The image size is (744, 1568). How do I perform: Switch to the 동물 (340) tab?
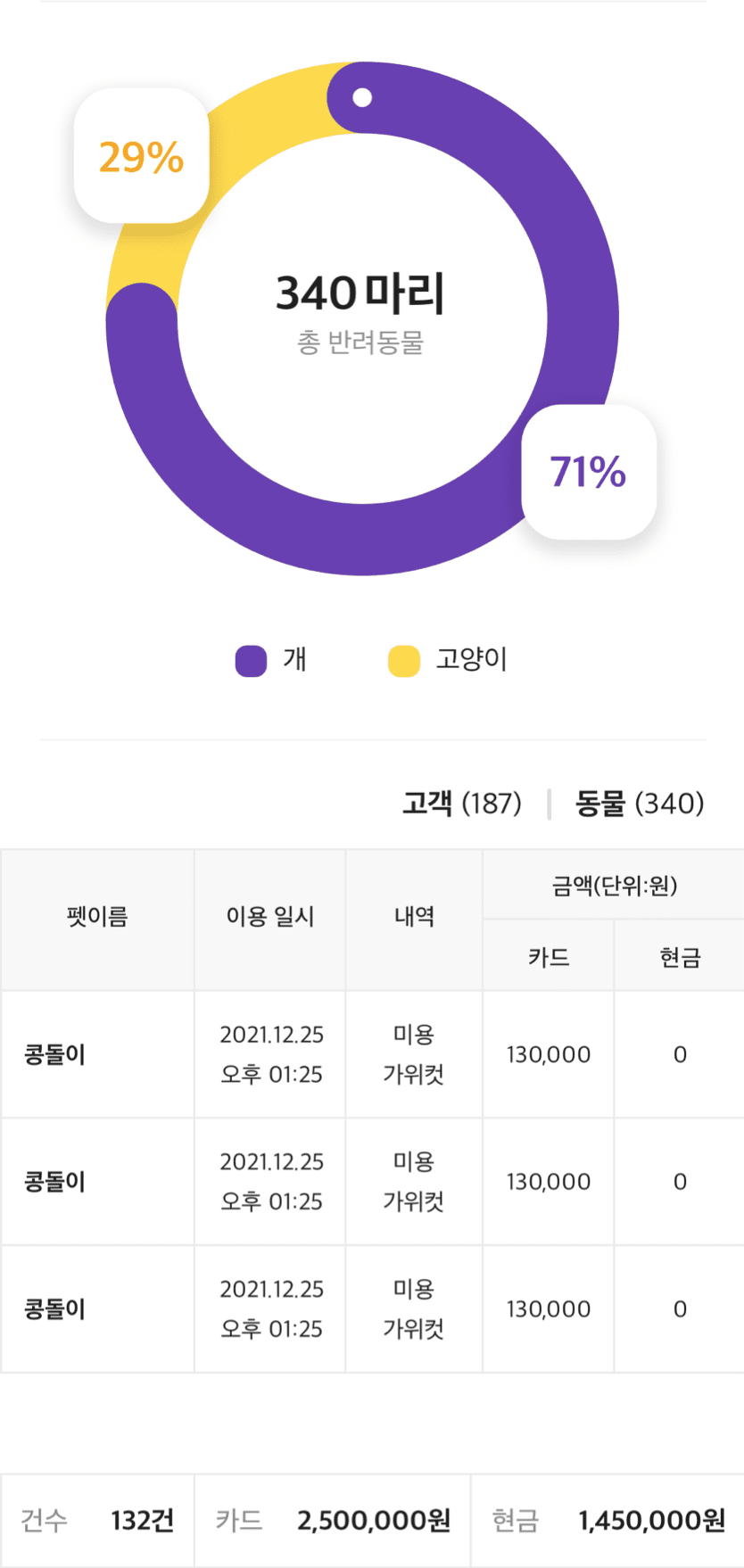[x=639, y=803]
